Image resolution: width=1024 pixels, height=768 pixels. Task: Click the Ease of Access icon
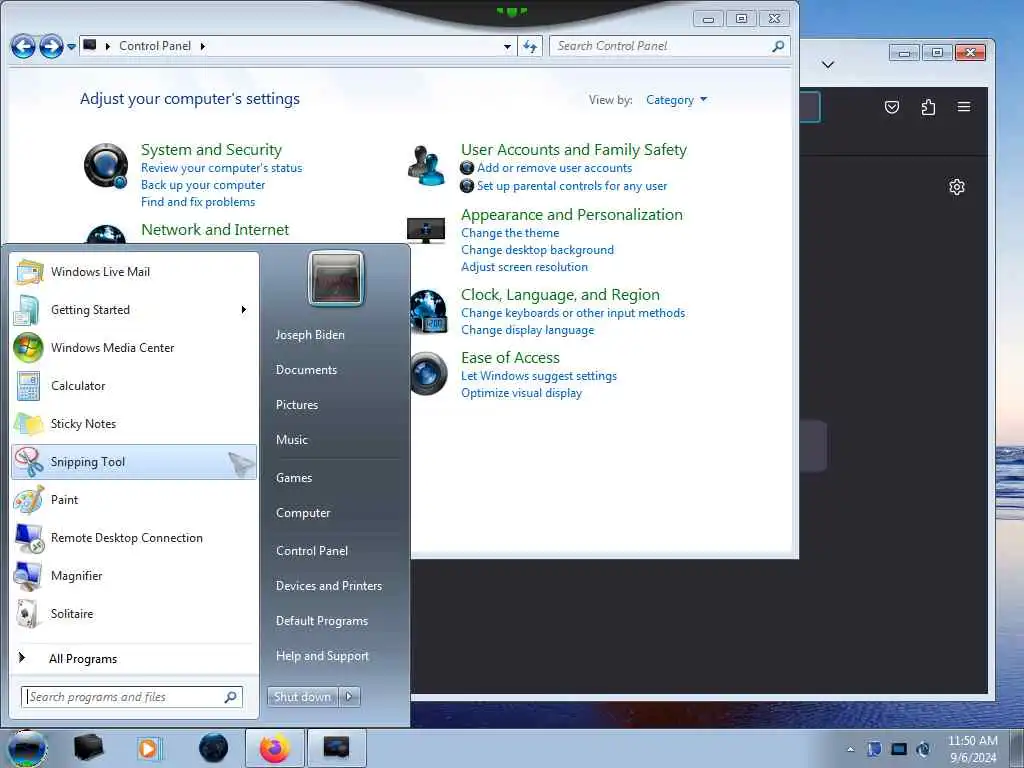point(428,374)
